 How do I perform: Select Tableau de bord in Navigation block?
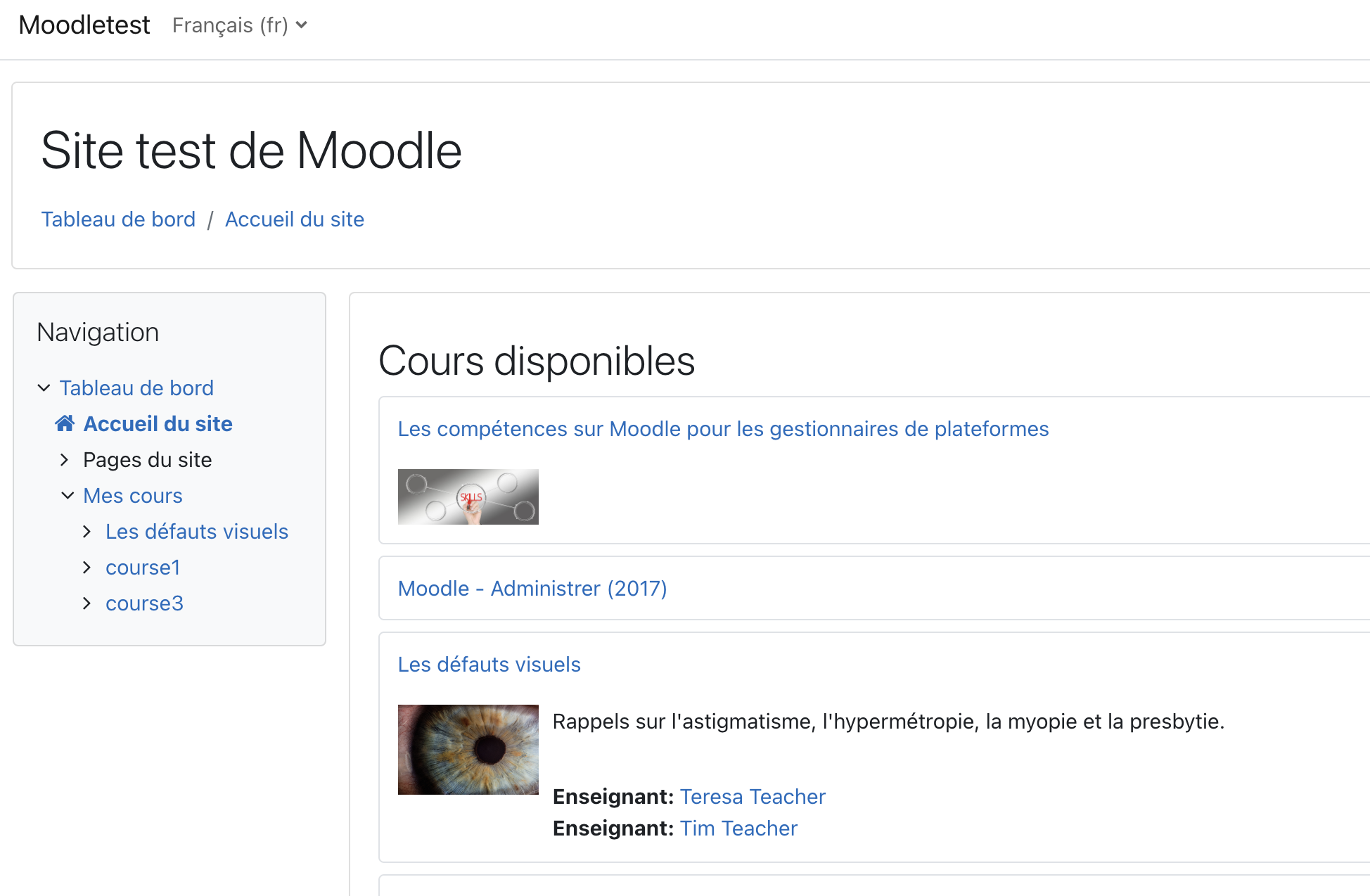point(136,388)
